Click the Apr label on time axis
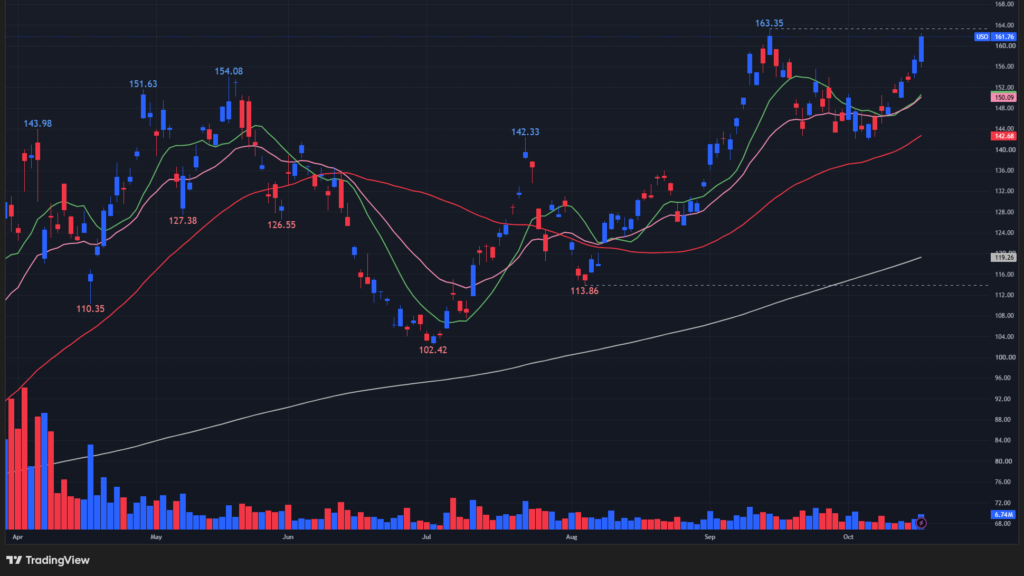 pos(18,537)
